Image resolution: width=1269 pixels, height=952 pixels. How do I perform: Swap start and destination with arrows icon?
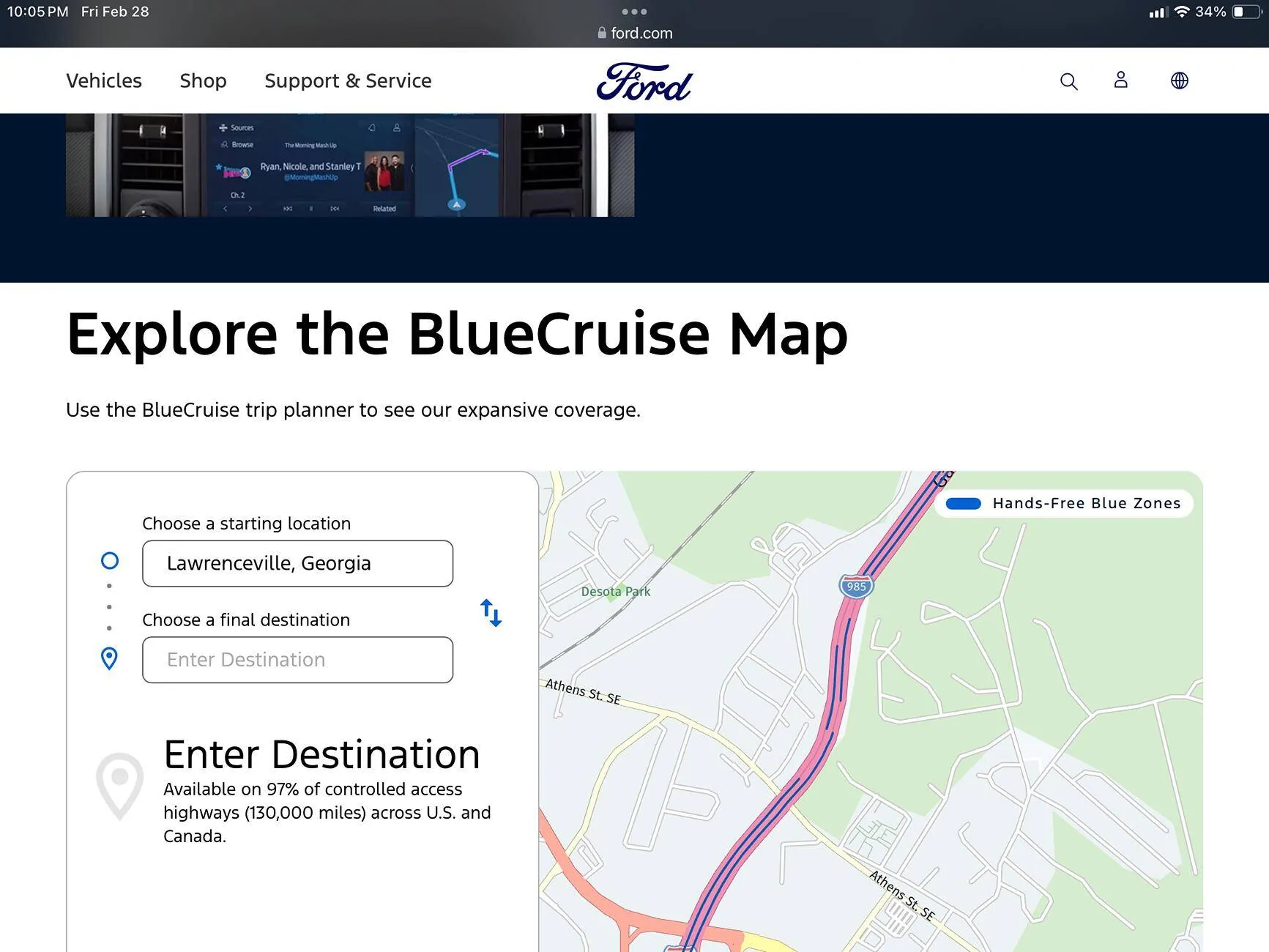pos(491,613)
